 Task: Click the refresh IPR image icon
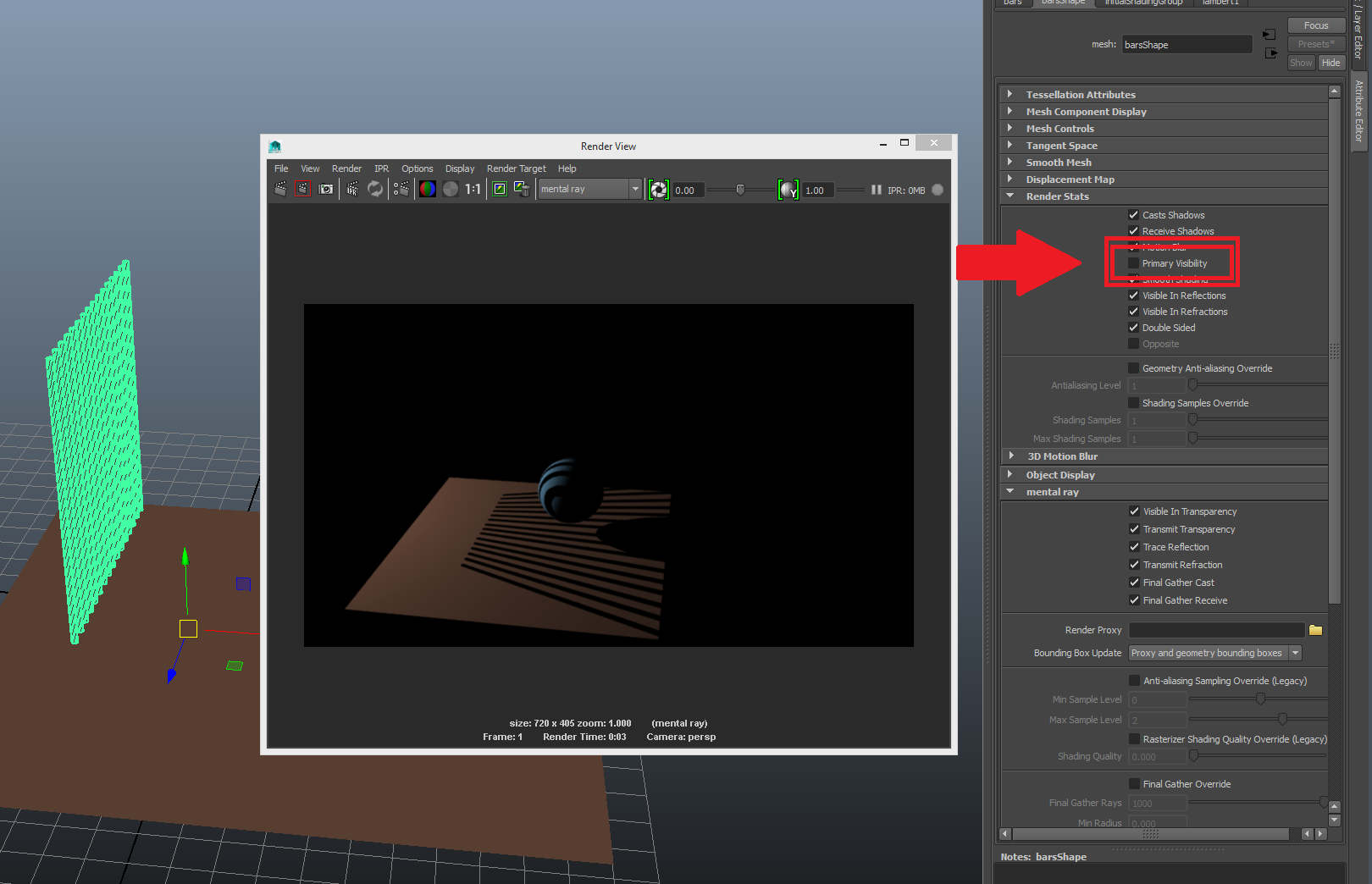pos(375,190)
